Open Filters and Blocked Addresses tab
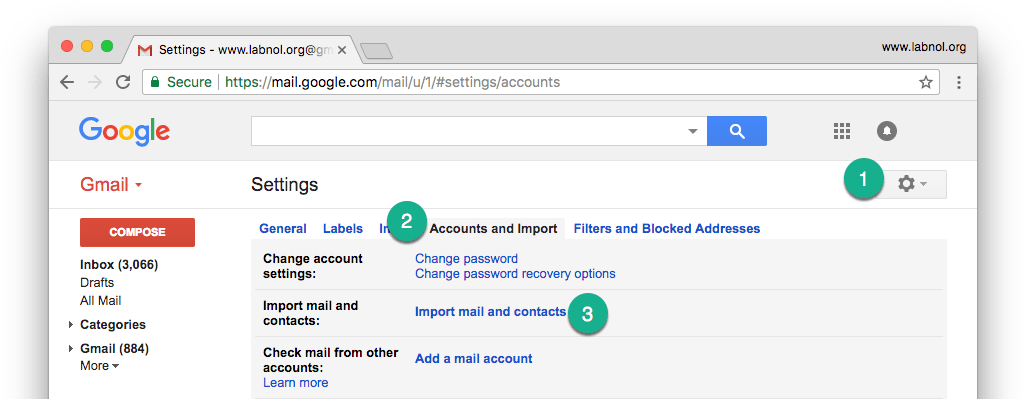 [x=667, y=229]
